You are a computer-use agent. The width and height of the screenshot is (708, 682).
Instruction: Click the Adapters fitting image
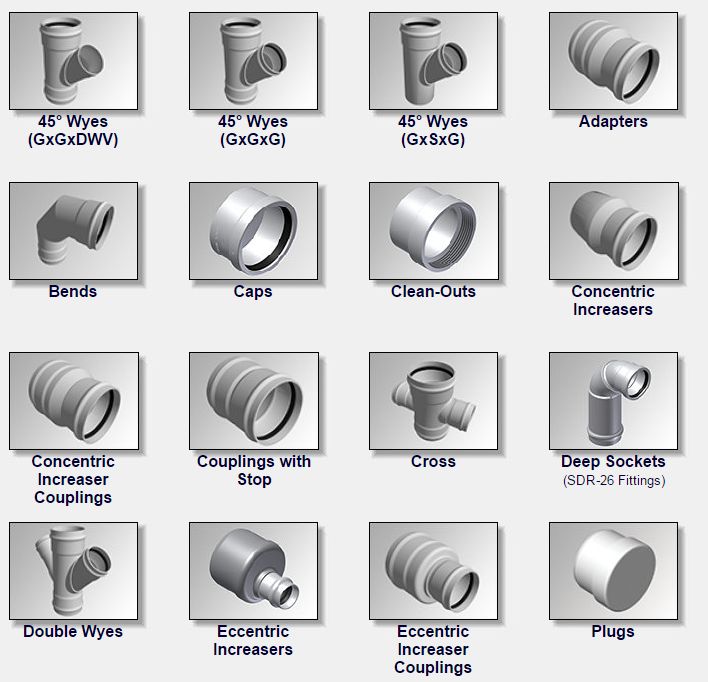coord(613,60)
